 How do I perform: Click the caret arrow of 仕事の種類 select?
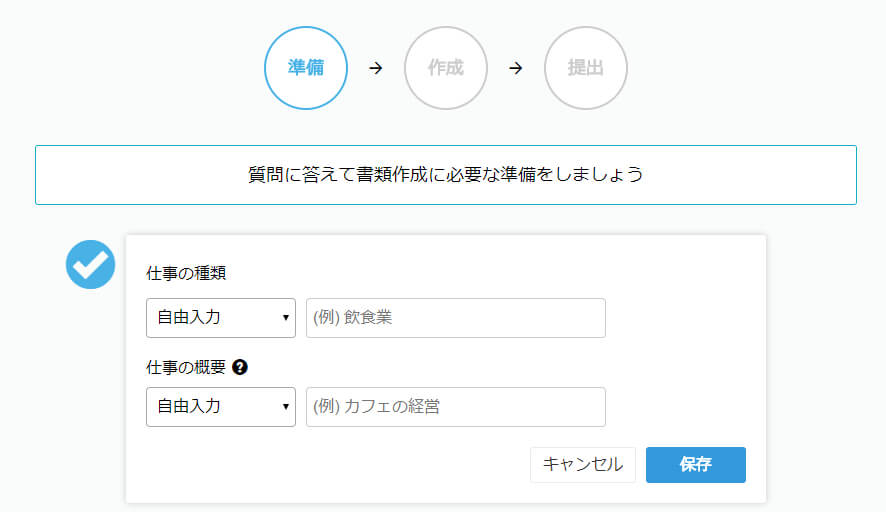click(x=286, y=318)
